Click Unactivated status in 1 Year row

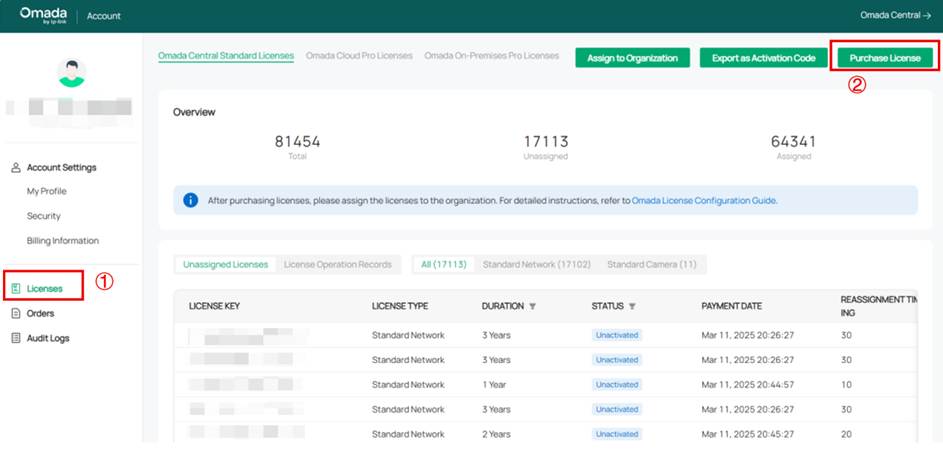pos(616,385)
